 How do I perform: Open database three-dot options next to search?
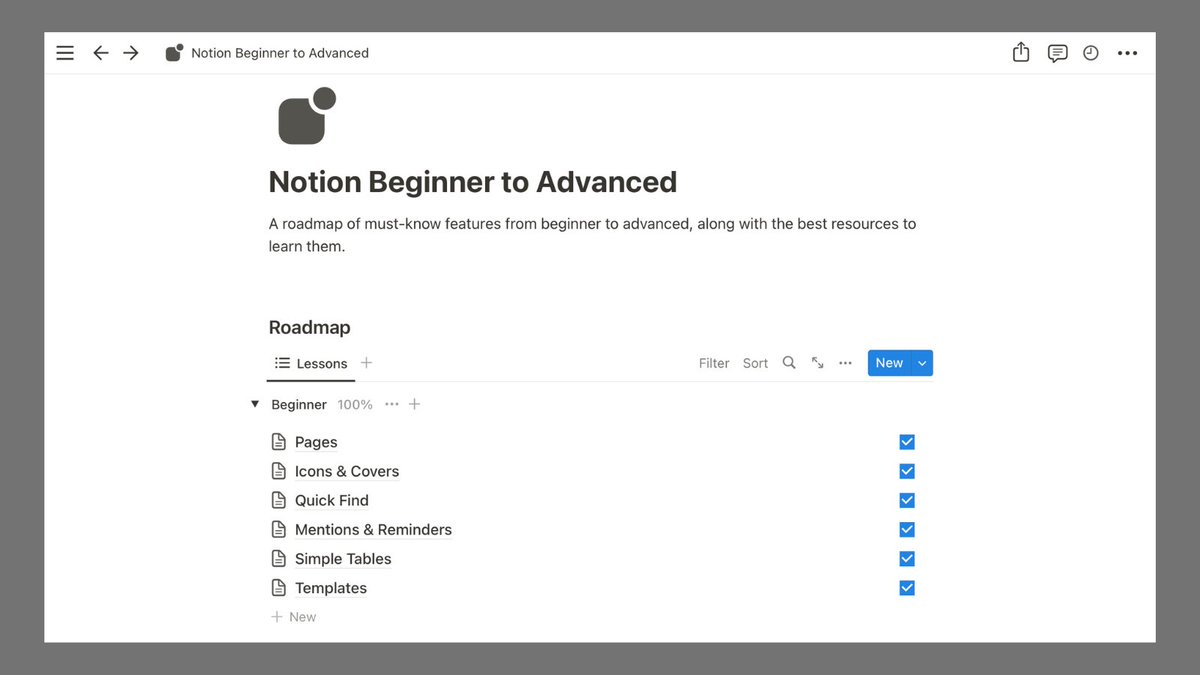[846, 363]
